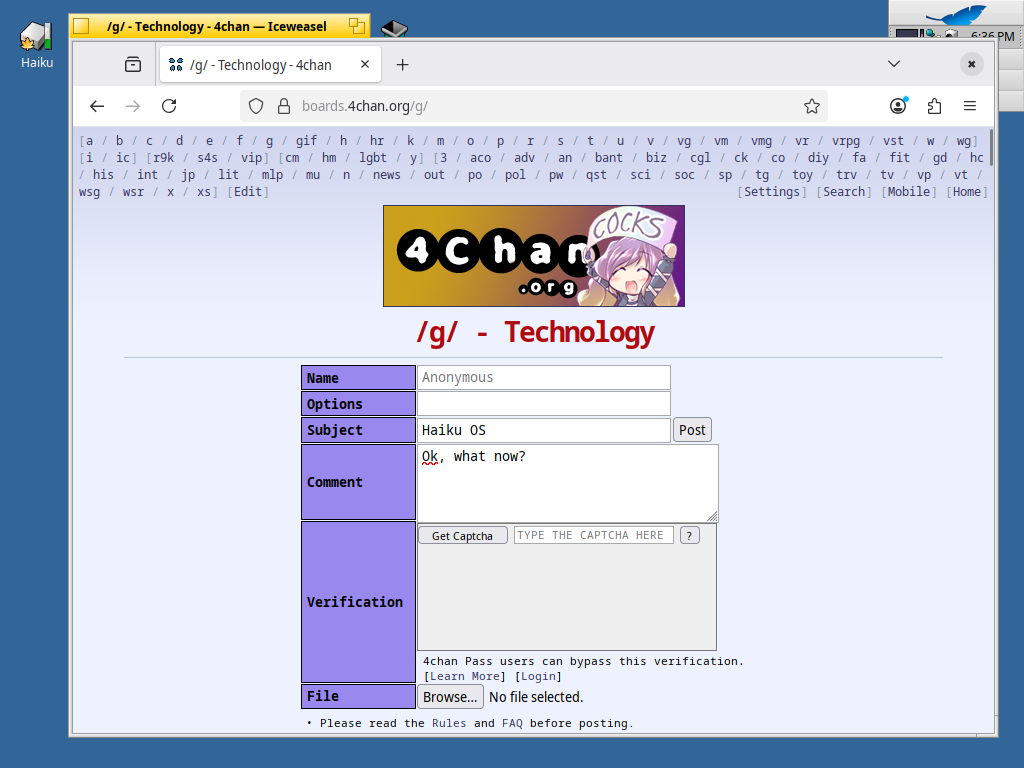Screen dimensions: 1024x768
Task: Open the Search link
Action: 844,191
